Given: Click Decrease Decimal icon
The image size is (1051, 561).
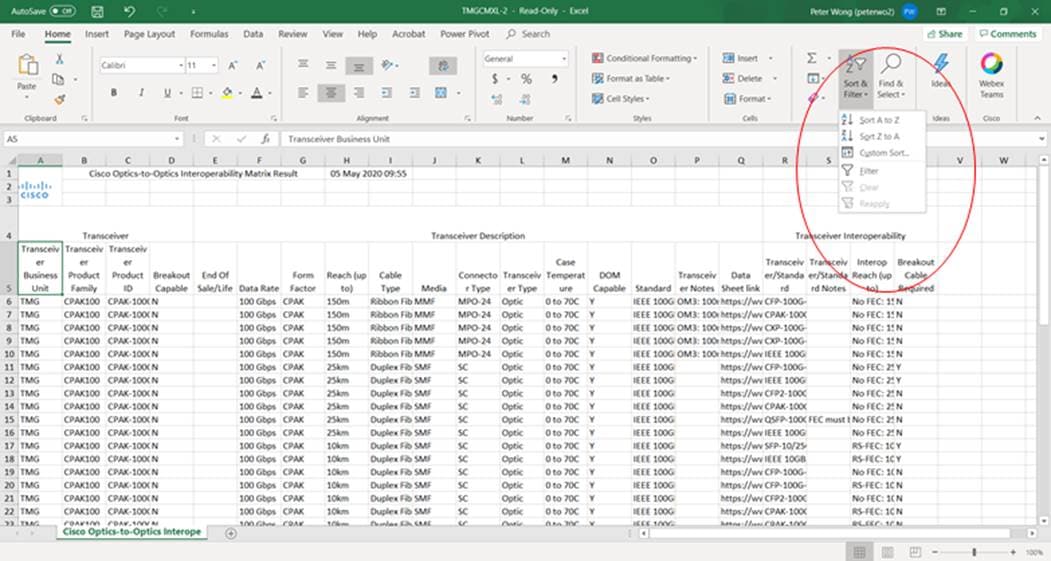Looking at the screenshot, I should pyautogui.click(x=525, y=99).
